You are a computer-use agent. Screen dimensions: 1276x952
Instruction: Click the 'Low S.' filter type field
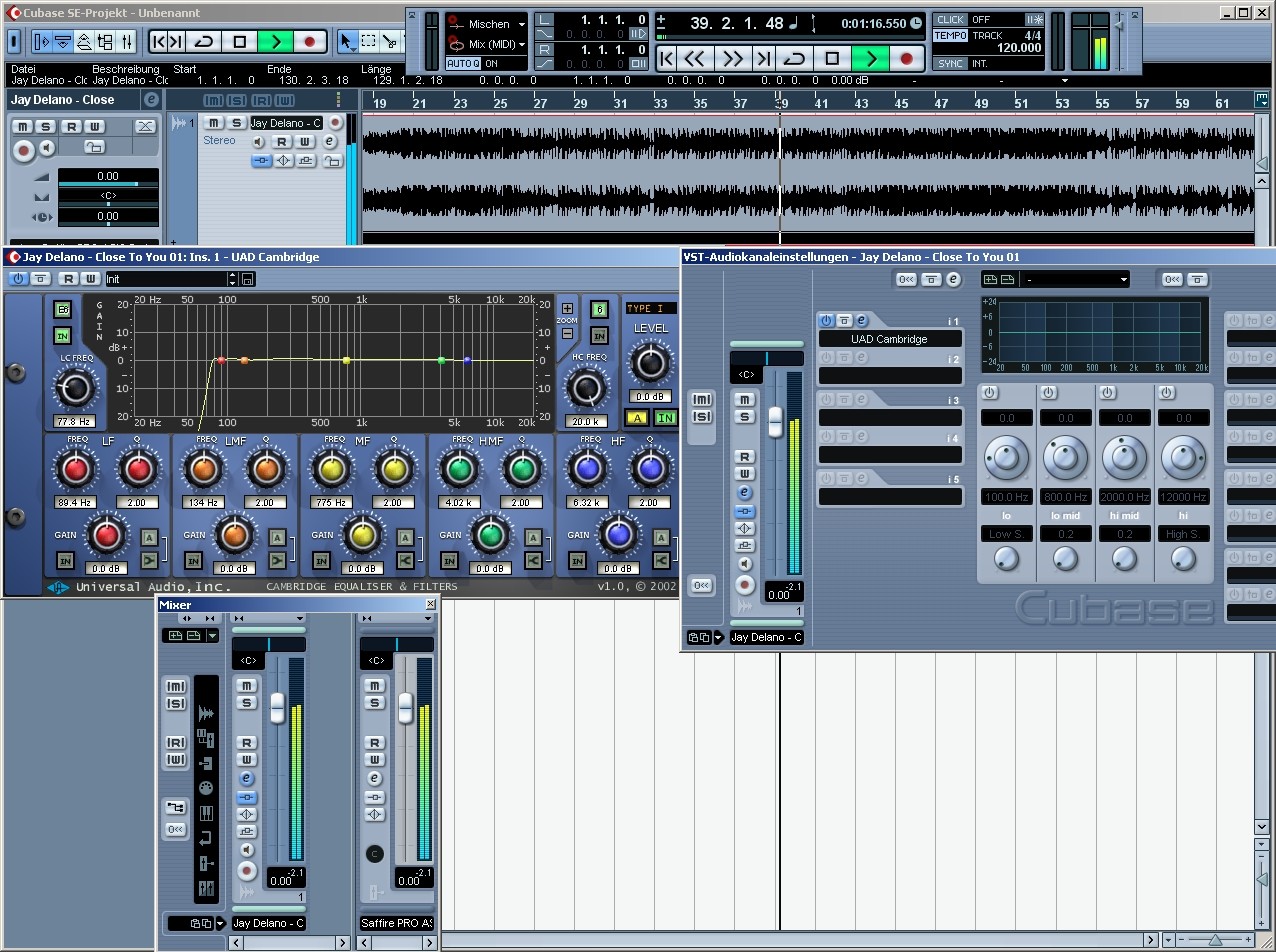[x=1006, y=534]
